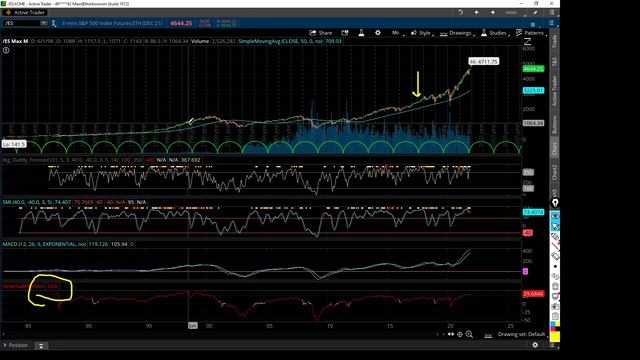640x360 pixels.
Task: Click the pin icon next to Position
Action: coord(41,346)
